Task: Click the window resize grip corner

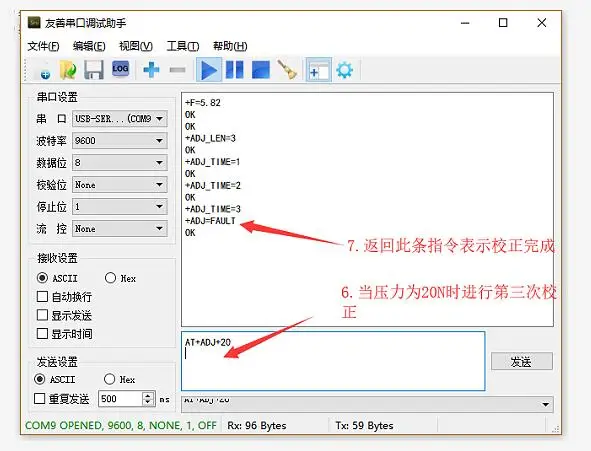Action: [x=556, y=429]
